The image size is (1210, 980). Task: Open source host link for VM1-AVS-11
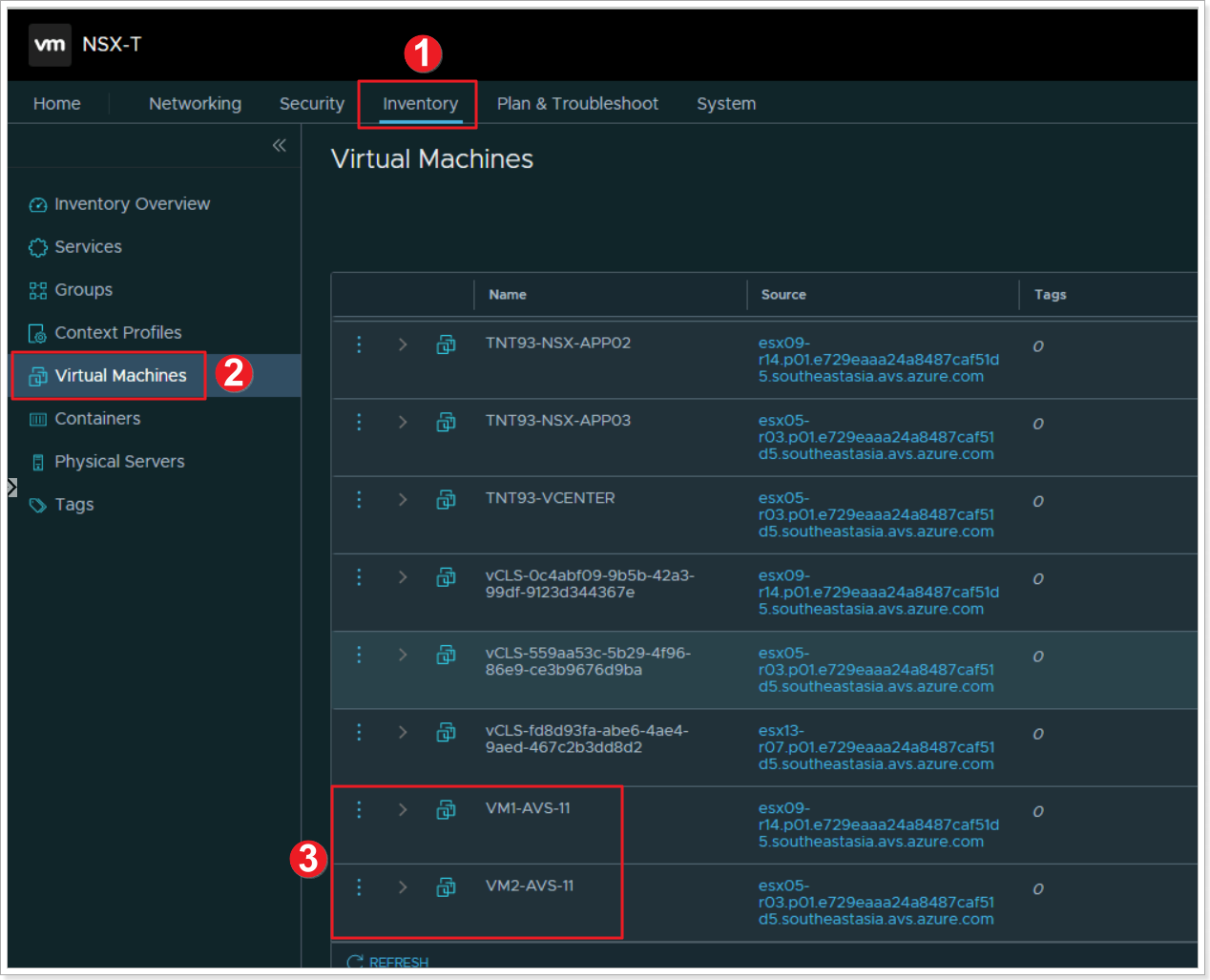879,824
